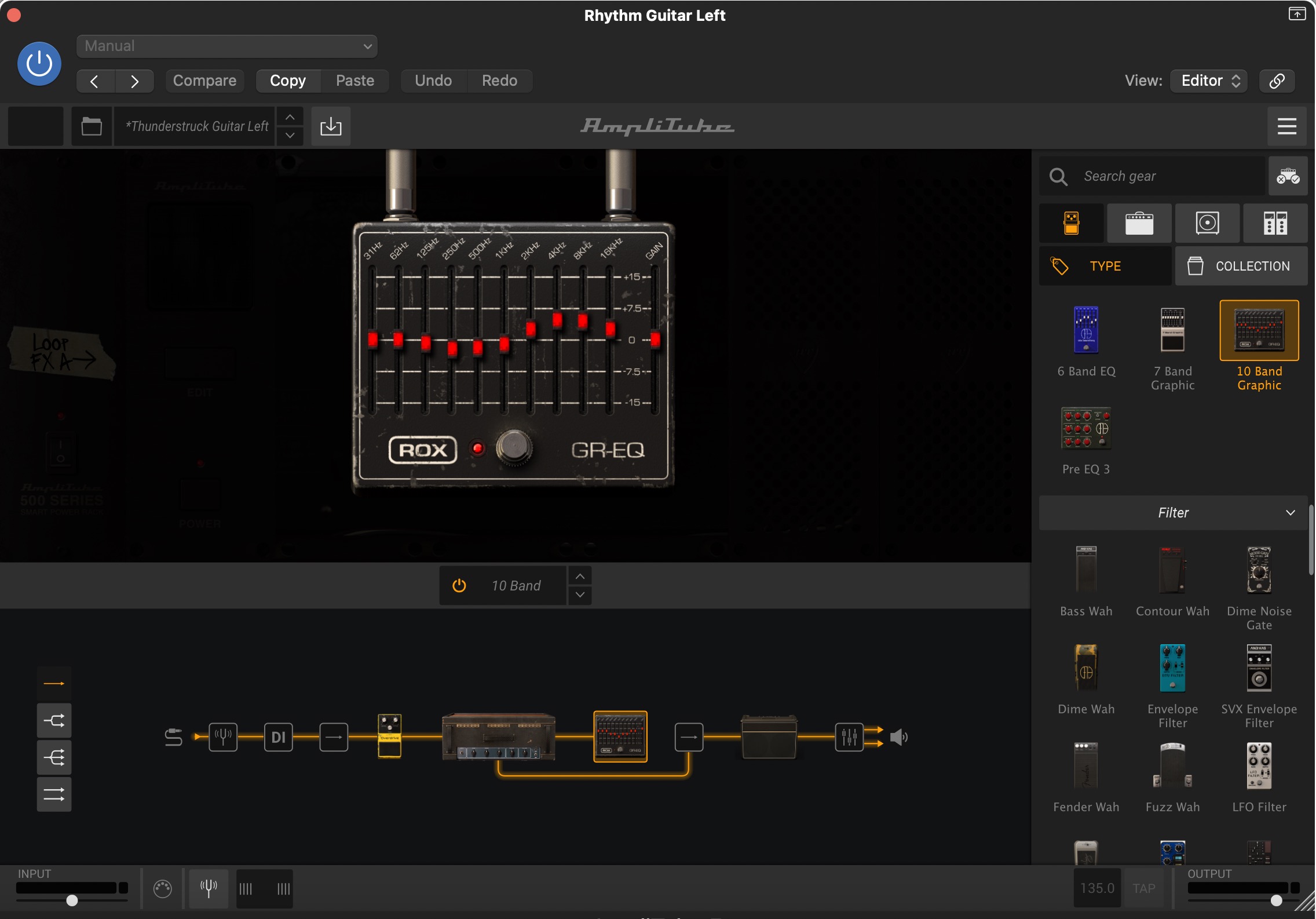Click the link chain icon
Screen dimensions: 1316x919
pyautogui.click(x=1277, y=81)
